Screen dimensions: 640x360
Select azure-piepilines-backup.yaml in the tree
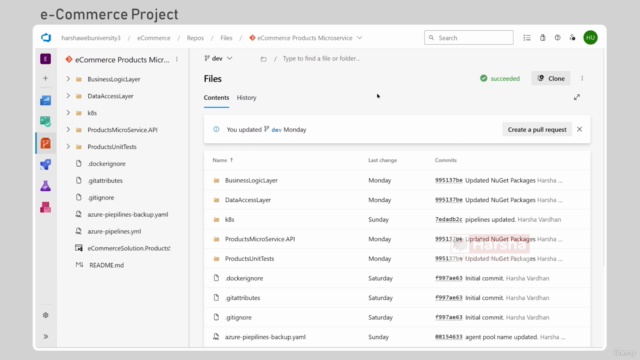coord(128,214)
